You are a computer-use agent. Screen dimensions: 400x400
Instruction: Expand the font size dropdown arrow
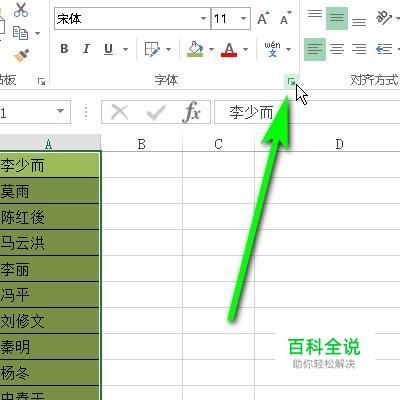[x=244, y=19]
